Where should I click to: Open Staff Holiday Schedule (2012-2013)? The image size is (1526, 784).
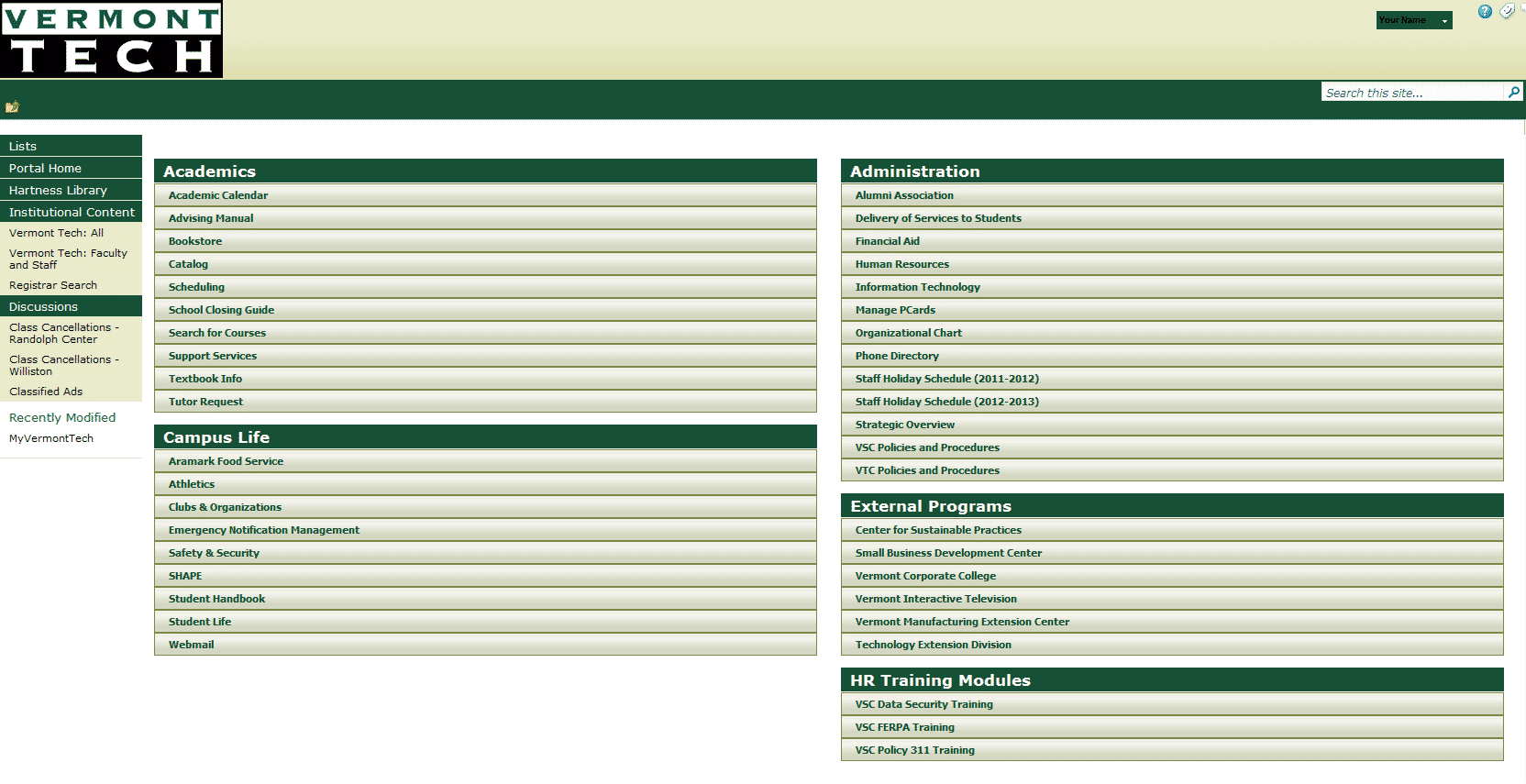pyautogui.click(x=1172, y=402)
